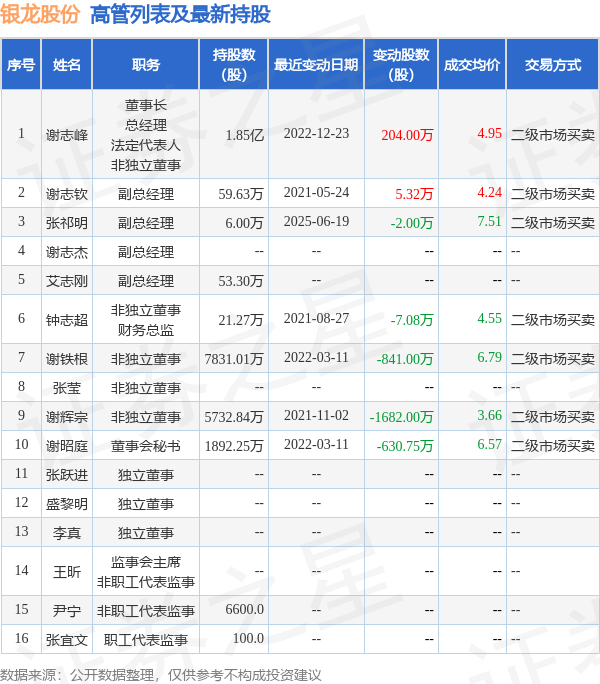The image size is (600, 684).
Task: Select the 姓名 column header
Action: pyautogui.click(x=67, y=65)
